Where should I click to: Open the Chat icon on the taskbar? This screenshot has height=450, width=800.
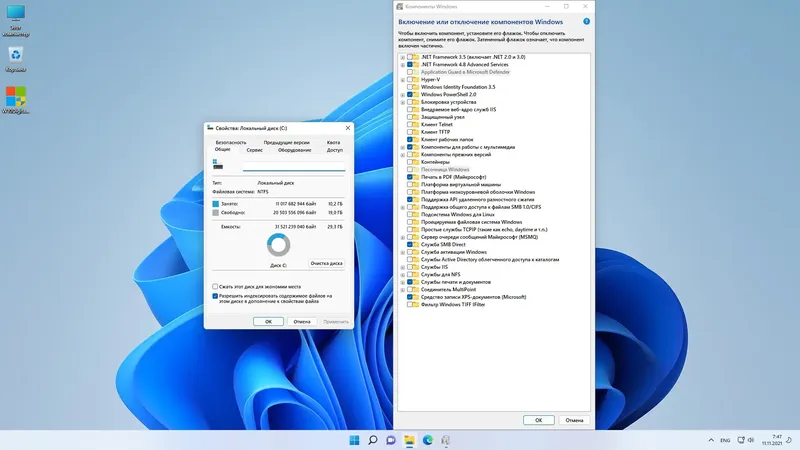(391, 440)
